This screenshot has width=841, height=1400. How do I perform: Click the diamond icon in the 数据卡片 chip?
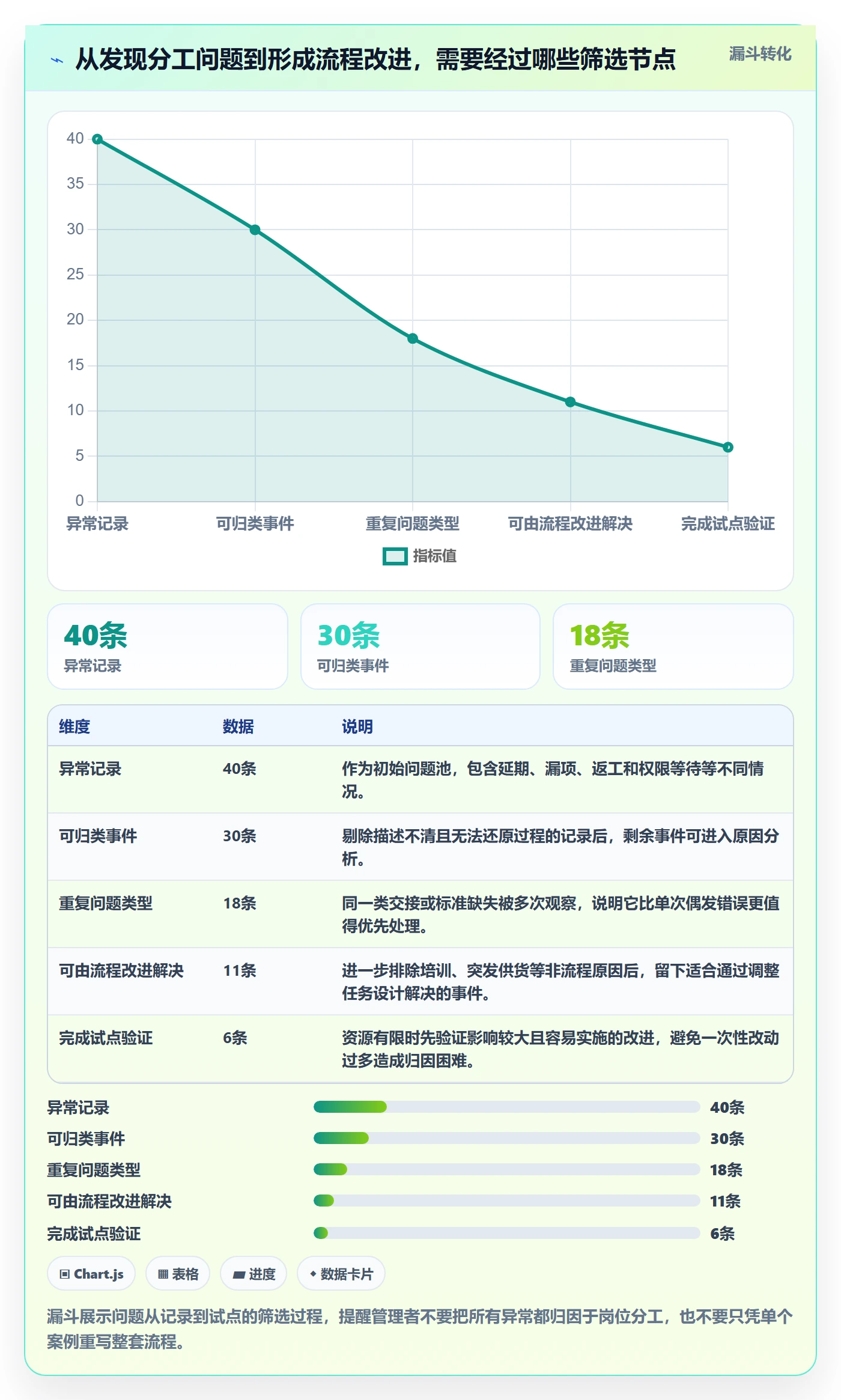pyautogui.click(x=313, y=1273)
